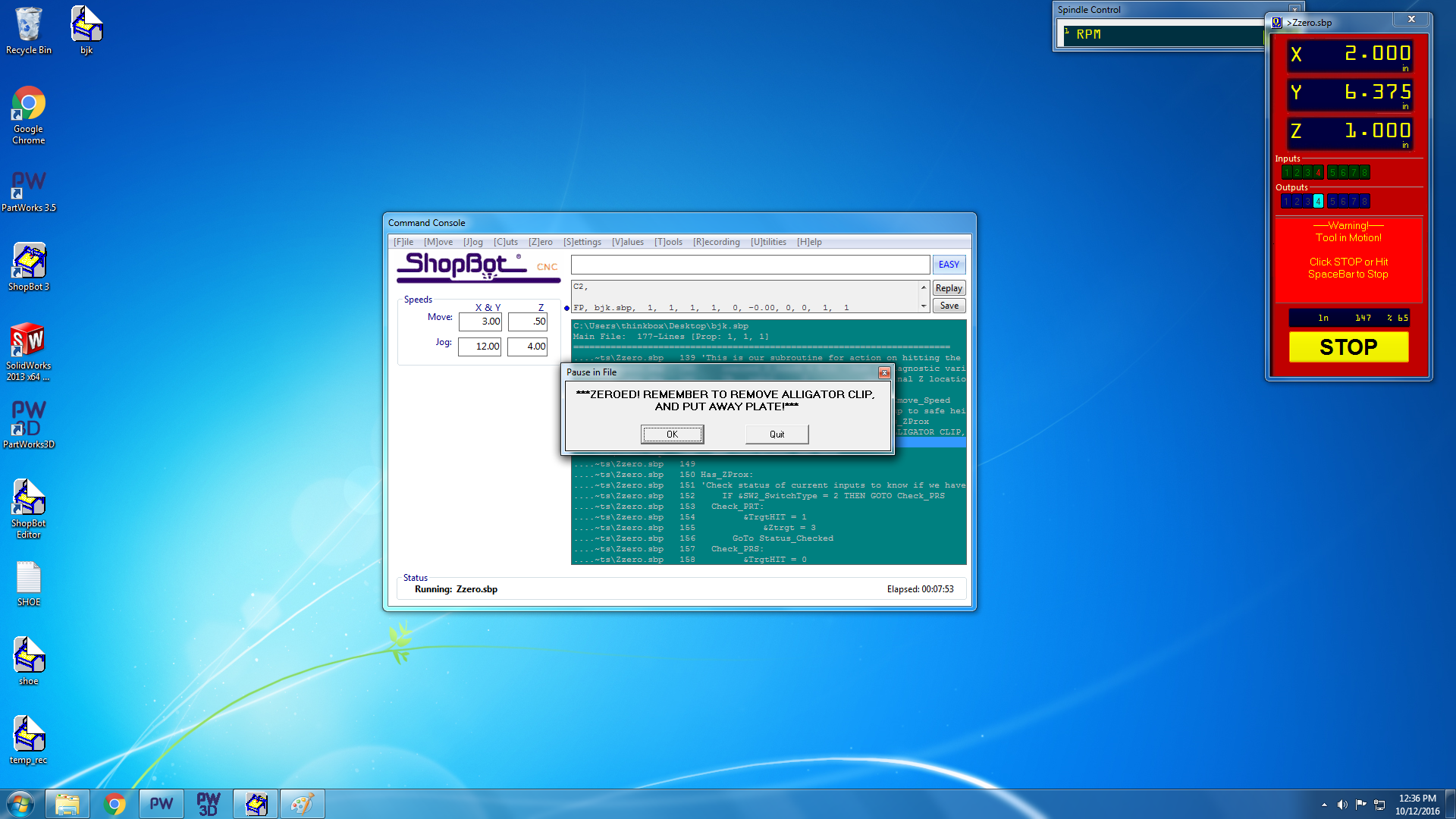Click the red Input 4 indicator
Screen dimensions: 1456x819
pyautogui.click(x=1318, y=173)
